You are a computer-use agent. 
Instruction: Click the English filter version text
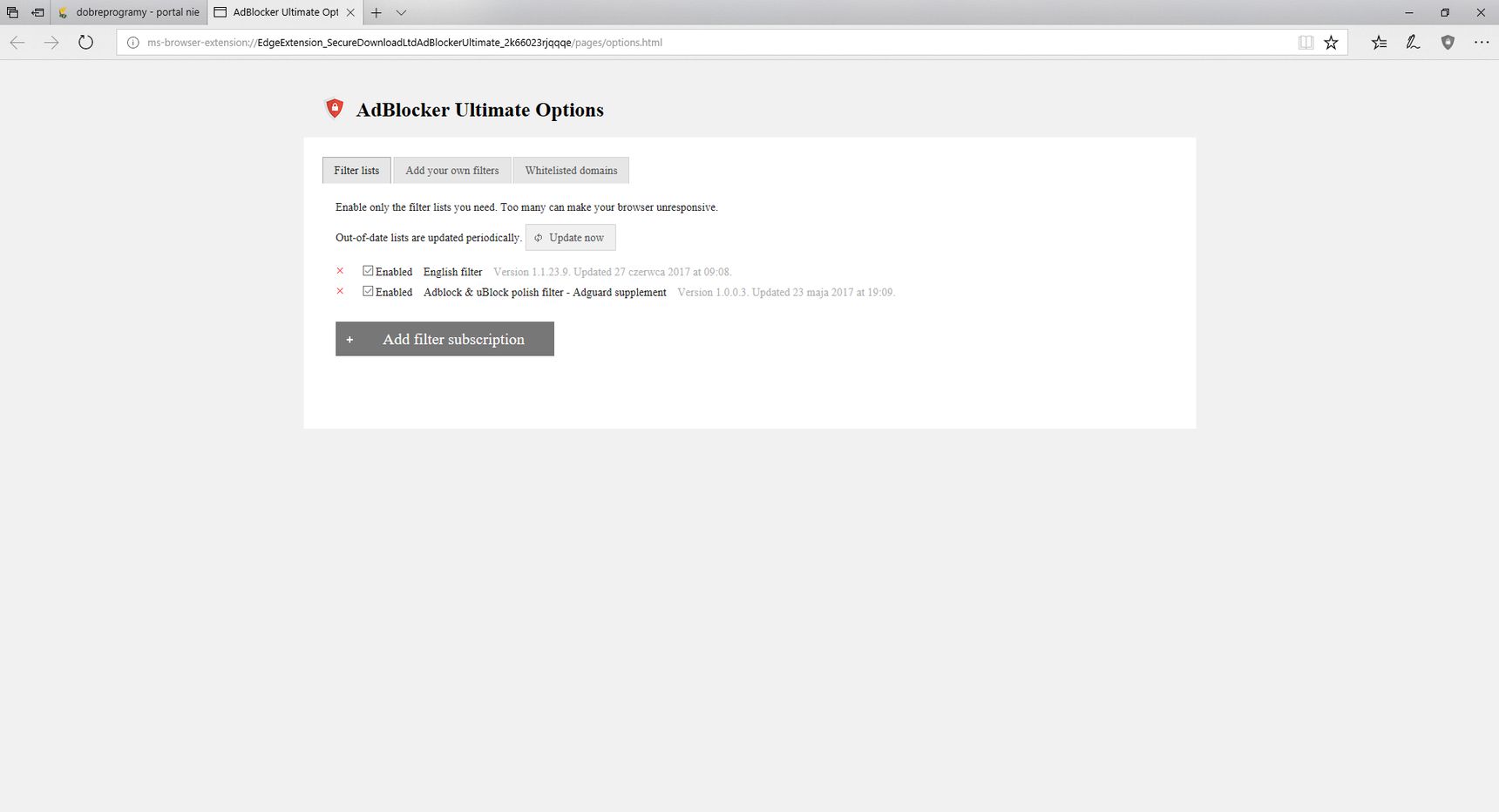point(612,272)
